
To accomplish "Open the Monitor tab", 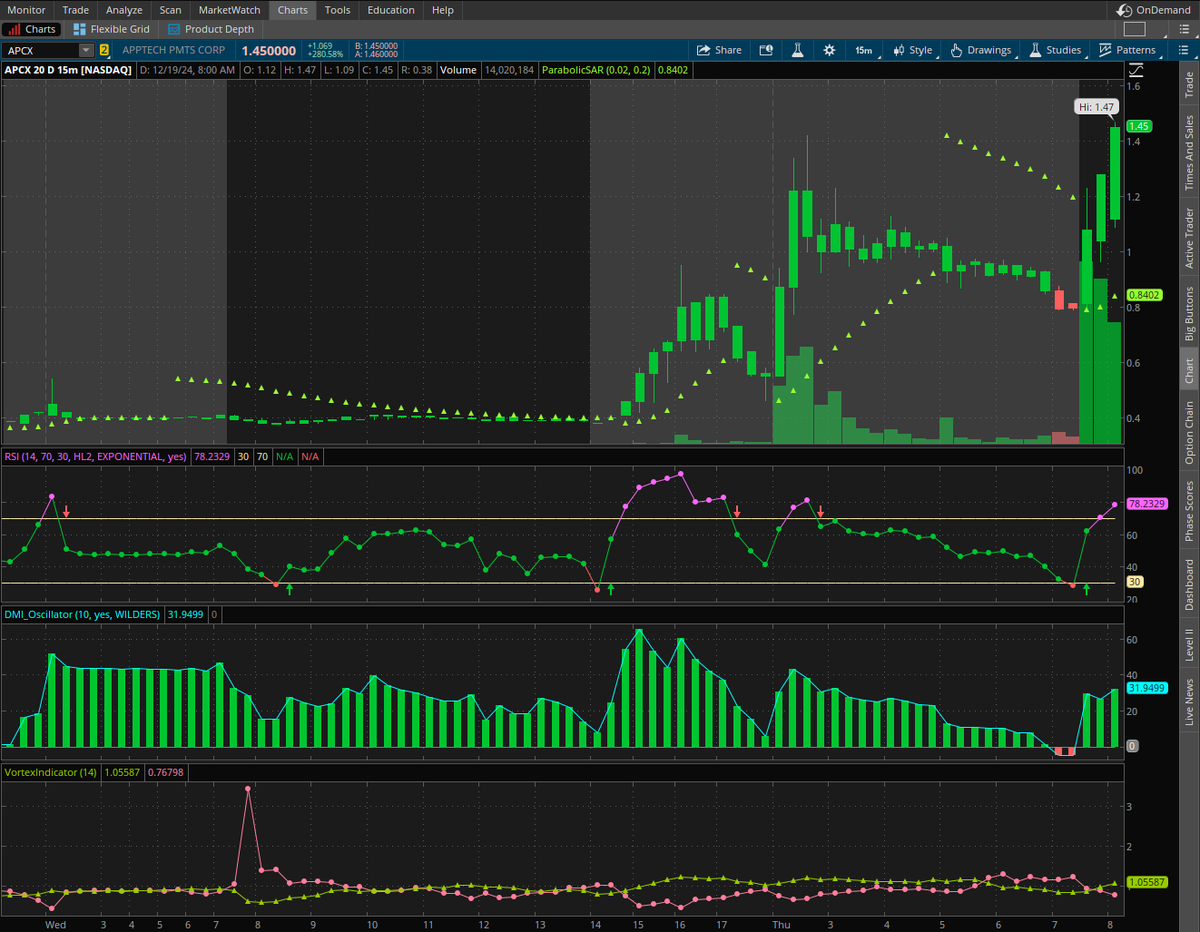I will coord(26,10).
